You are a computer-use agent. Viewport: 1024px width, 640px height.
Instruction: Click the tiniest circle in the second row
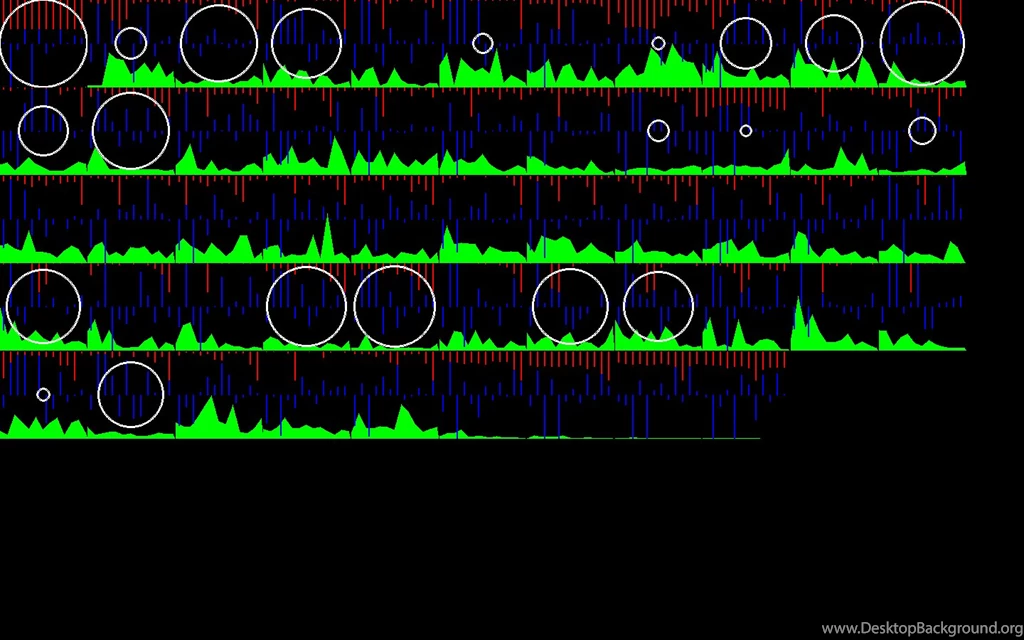[746, 131]
